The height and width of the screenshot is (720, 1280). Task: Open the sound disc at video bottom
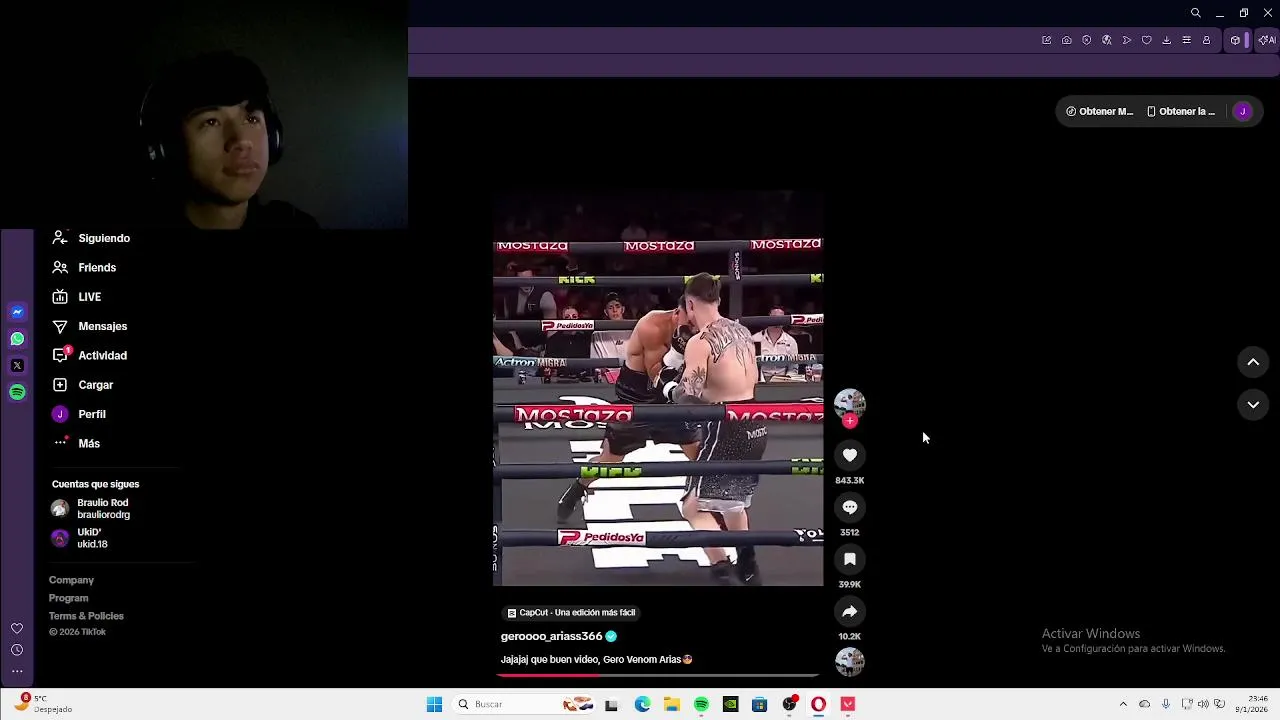[850, 662]
